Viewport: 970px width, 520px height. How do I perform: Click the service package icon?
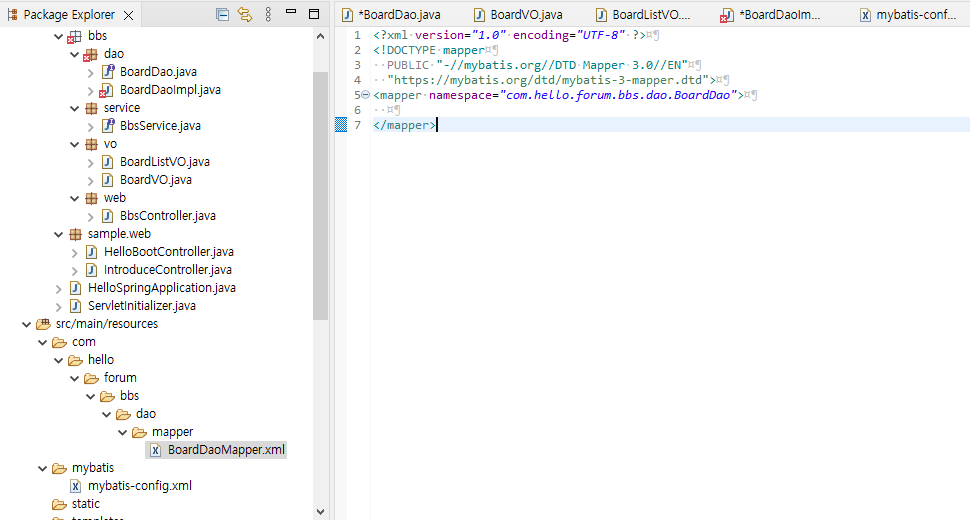click(x=92, y=108)
